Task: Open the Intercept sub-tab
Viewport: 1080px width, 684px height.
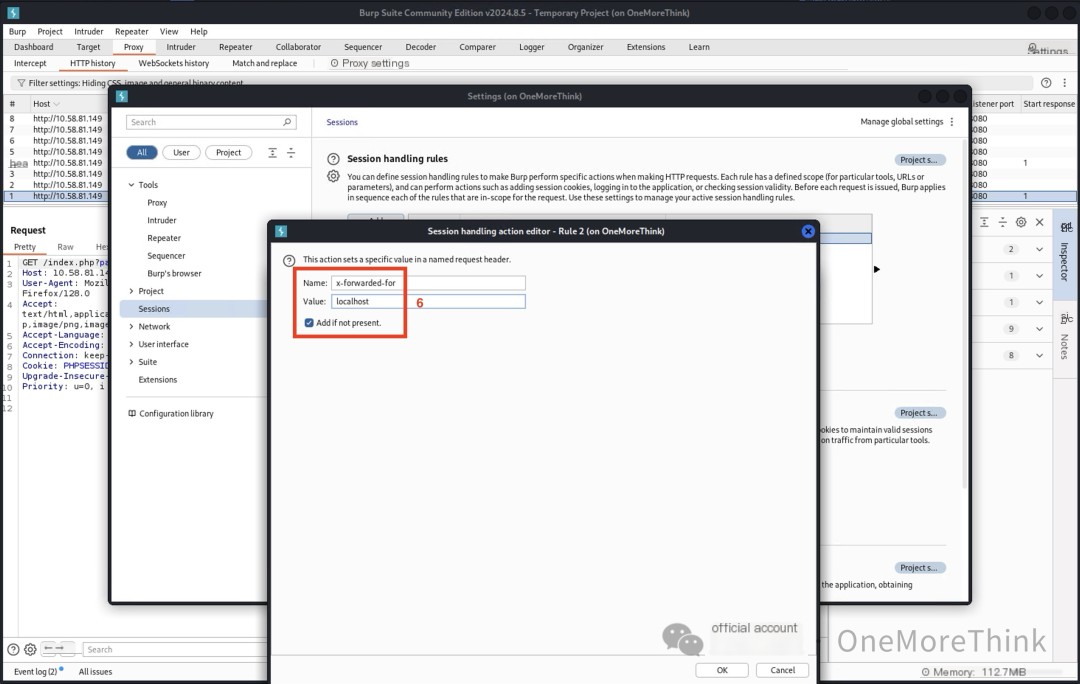Action: 30,63
